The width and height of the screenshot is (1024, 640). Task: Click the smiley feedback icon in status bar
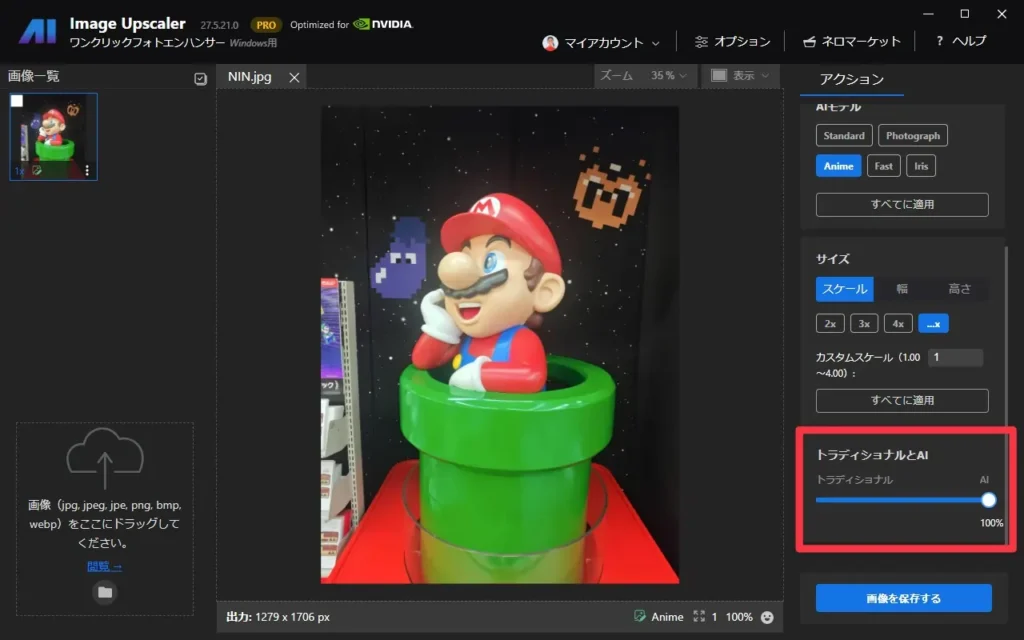pyautogui.click(x=768, y=617)
